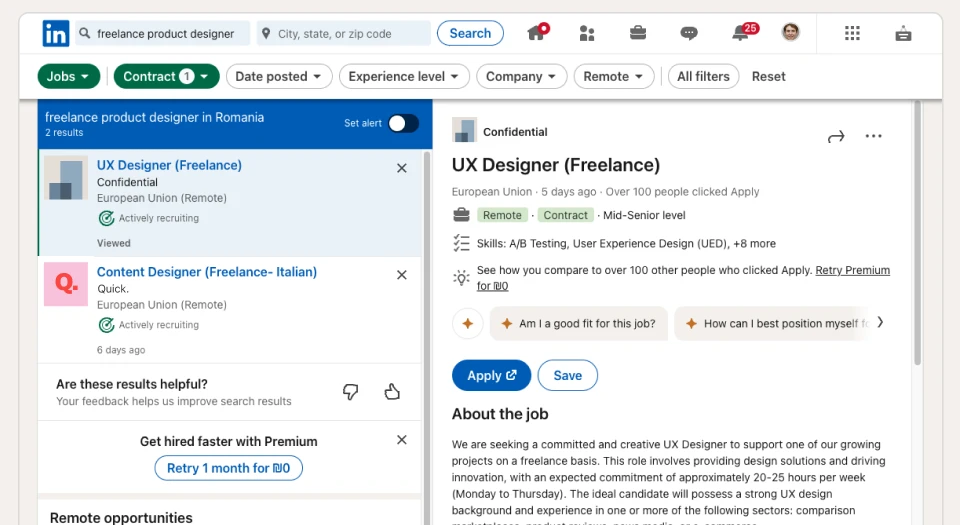The width and height of the screenshot is (960, 525).
Task: Open the Company filter dropdown
Action: point(522,76)
